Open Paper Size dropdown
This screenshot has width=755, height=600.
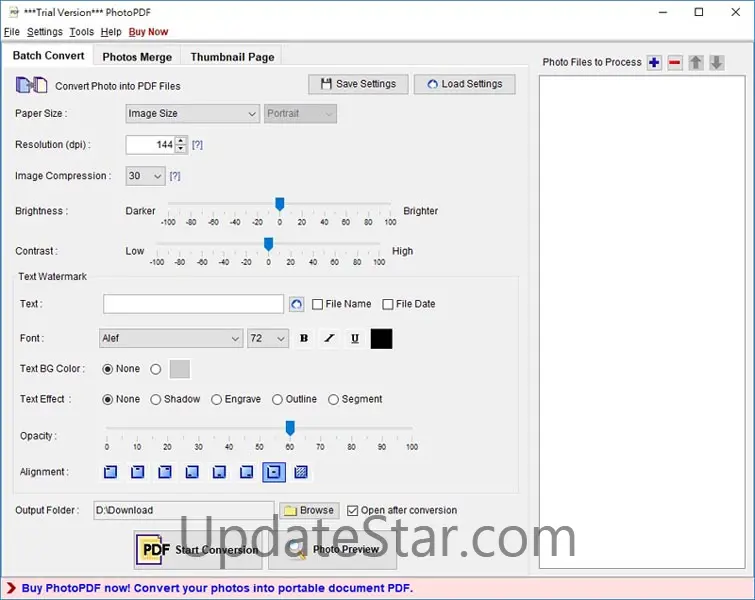(x=193, y=114)
